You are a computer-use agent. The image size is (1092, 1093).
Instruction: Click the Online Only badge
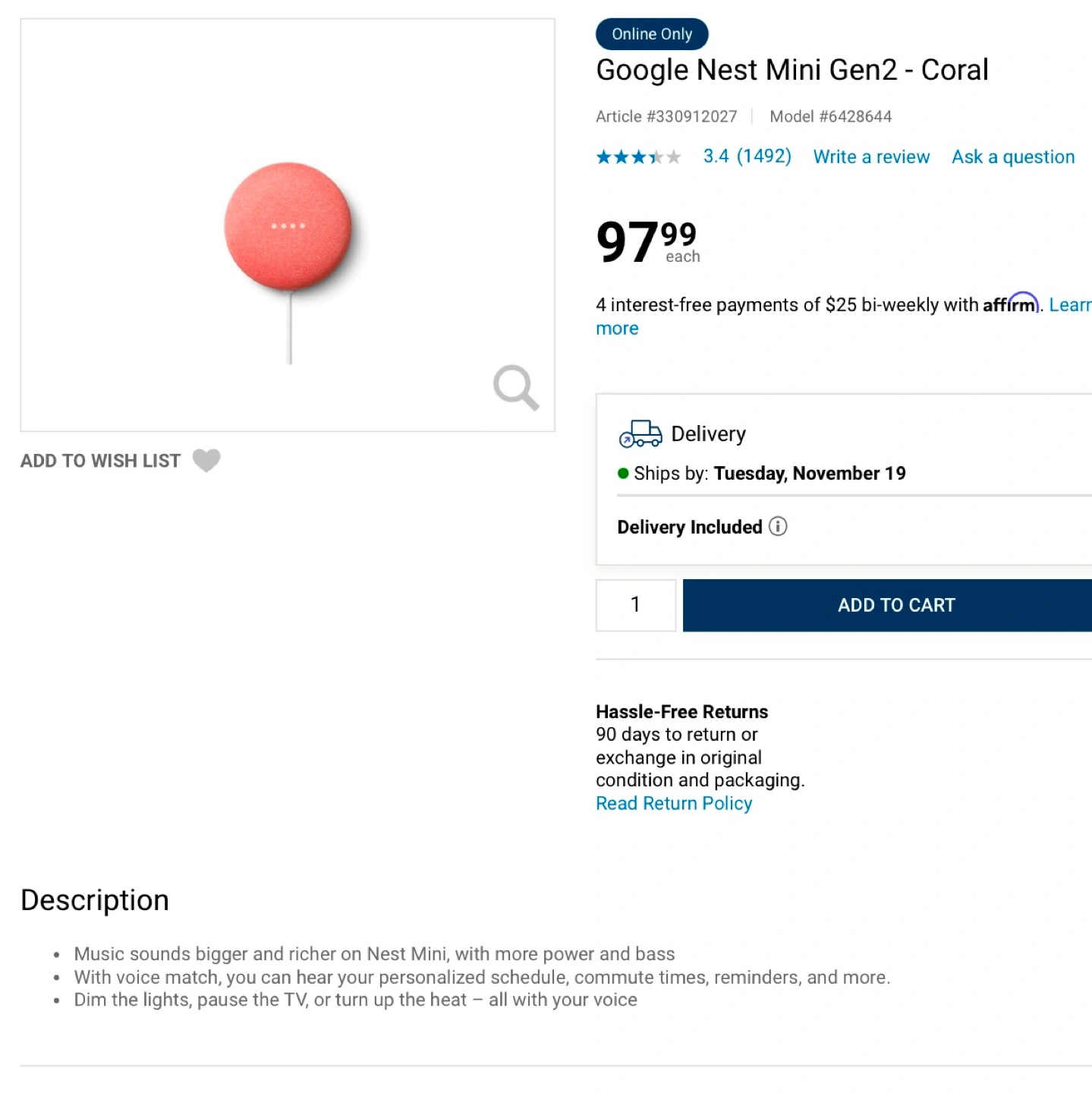tap(652, 34)
